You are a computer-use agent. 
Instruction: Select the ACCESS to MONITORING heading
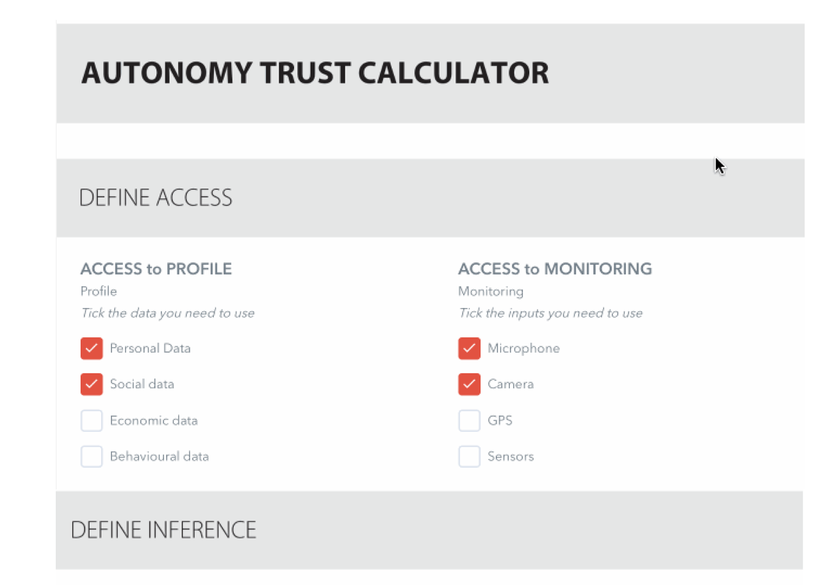tap(554, 269)
